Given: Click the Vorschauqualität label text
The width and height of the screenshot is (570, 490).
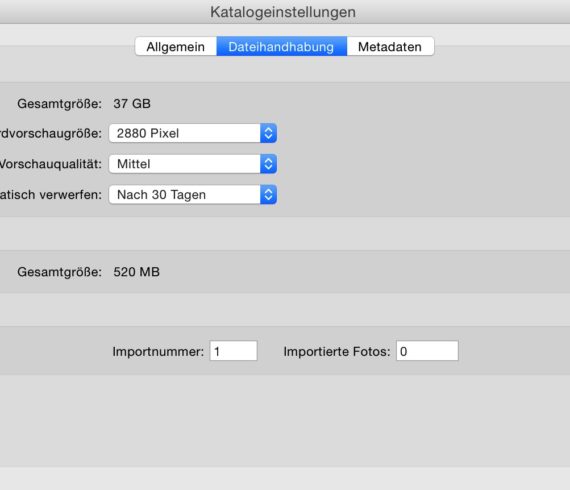Looking at the screenshot, I should coord(51,164).
